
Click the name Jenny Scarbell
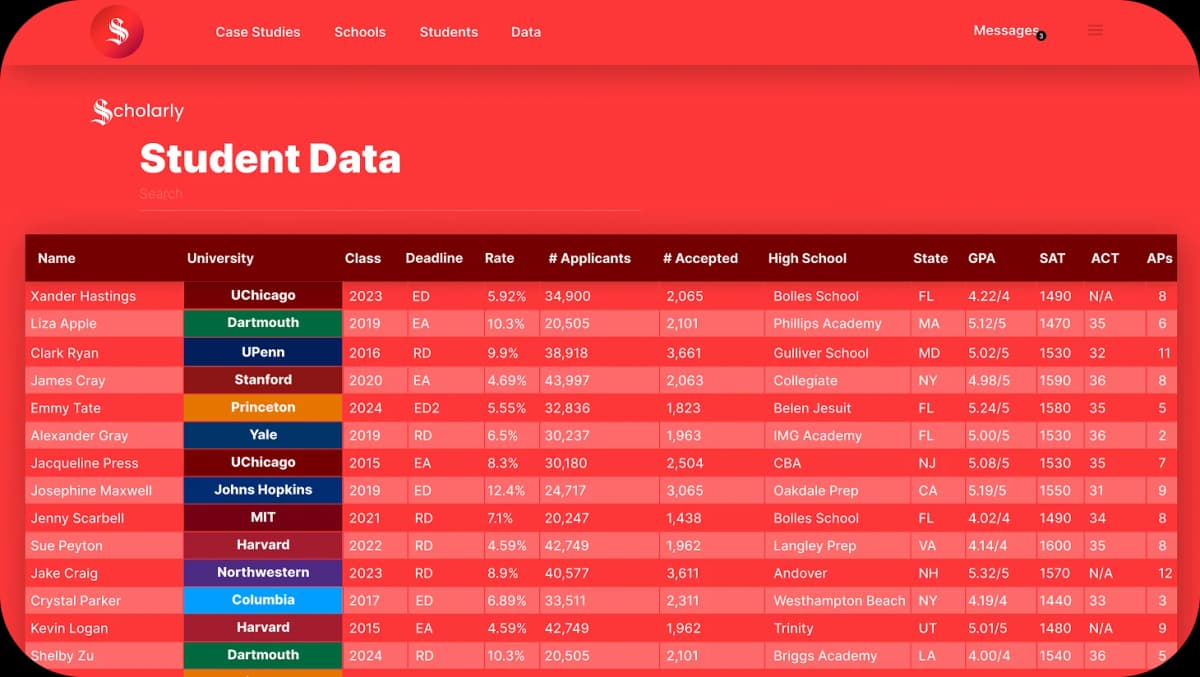click(x=77, y=518)
